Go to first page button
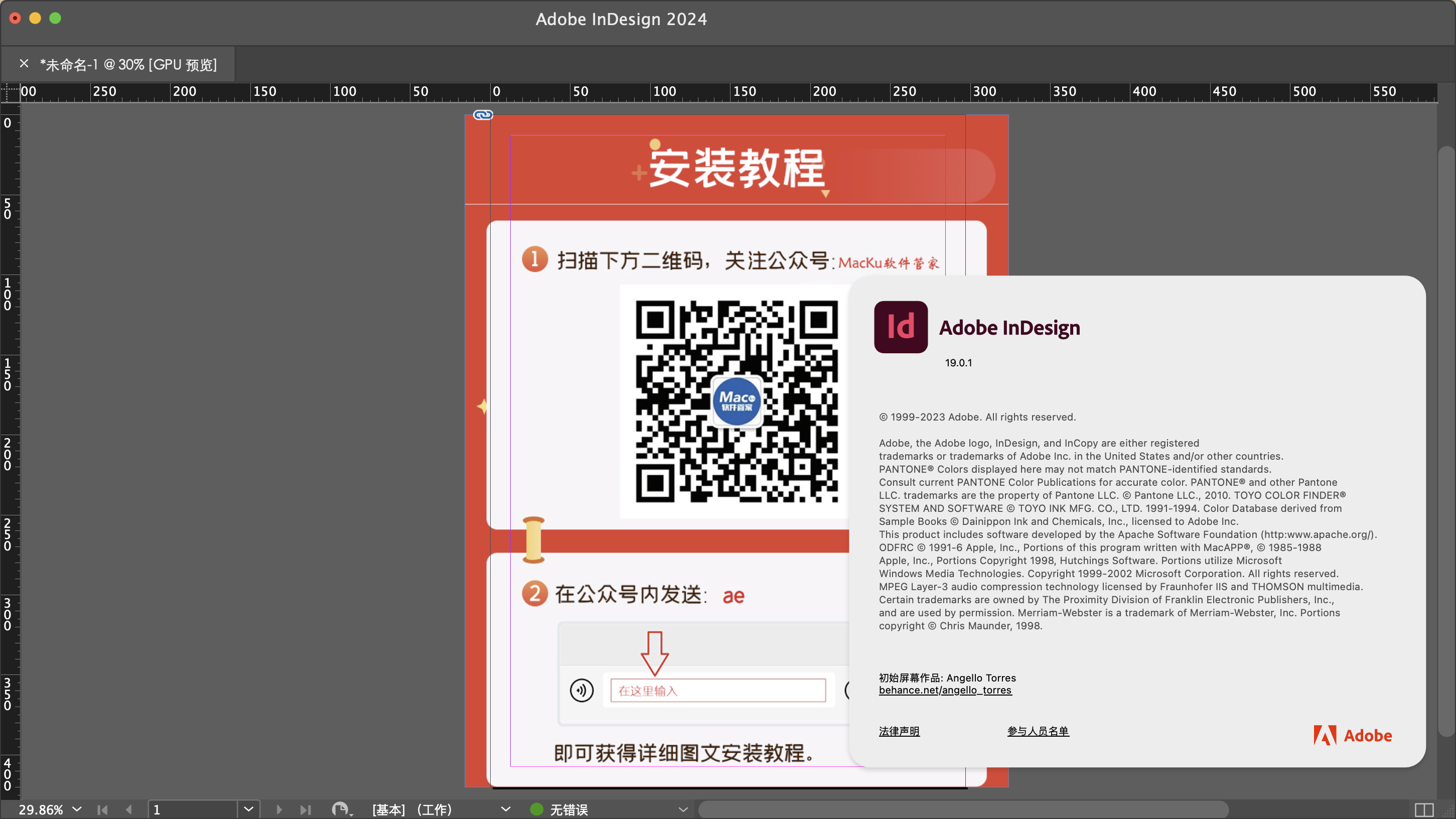 pos(102,809)
